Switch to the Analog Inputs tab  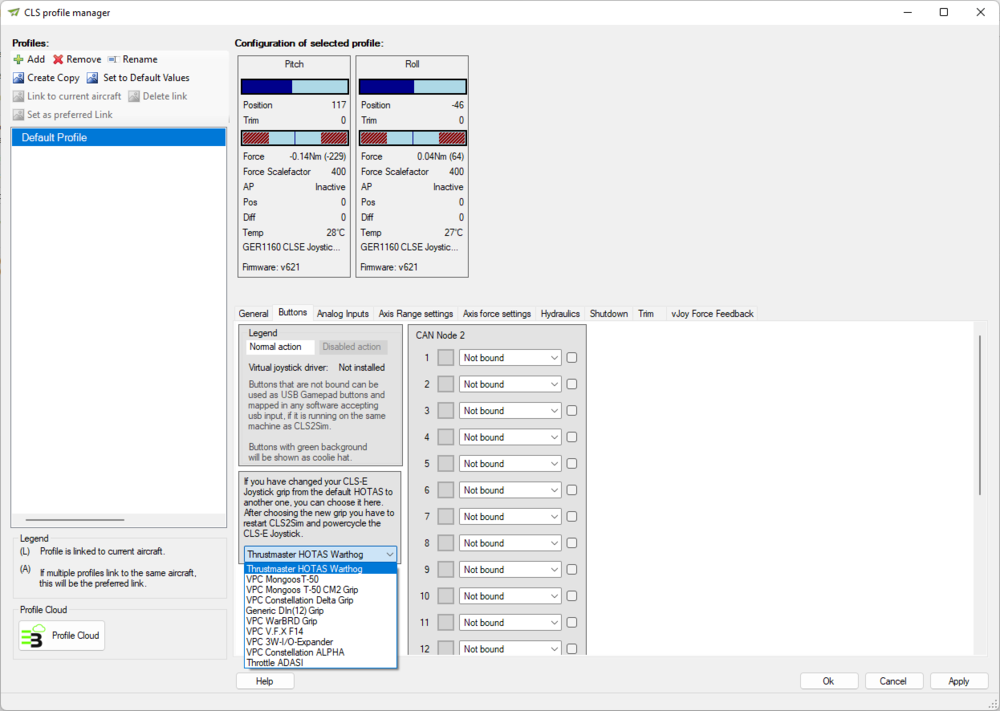point(342,314)
